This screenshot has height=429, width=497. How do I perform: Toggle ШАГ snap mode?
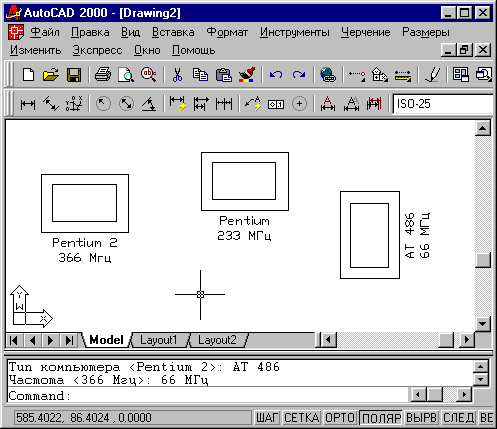coord(267,418)
